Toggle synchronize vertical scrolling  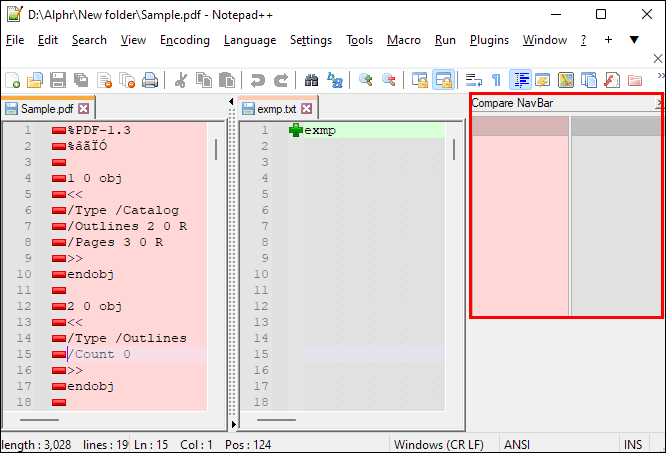point(420,80)
